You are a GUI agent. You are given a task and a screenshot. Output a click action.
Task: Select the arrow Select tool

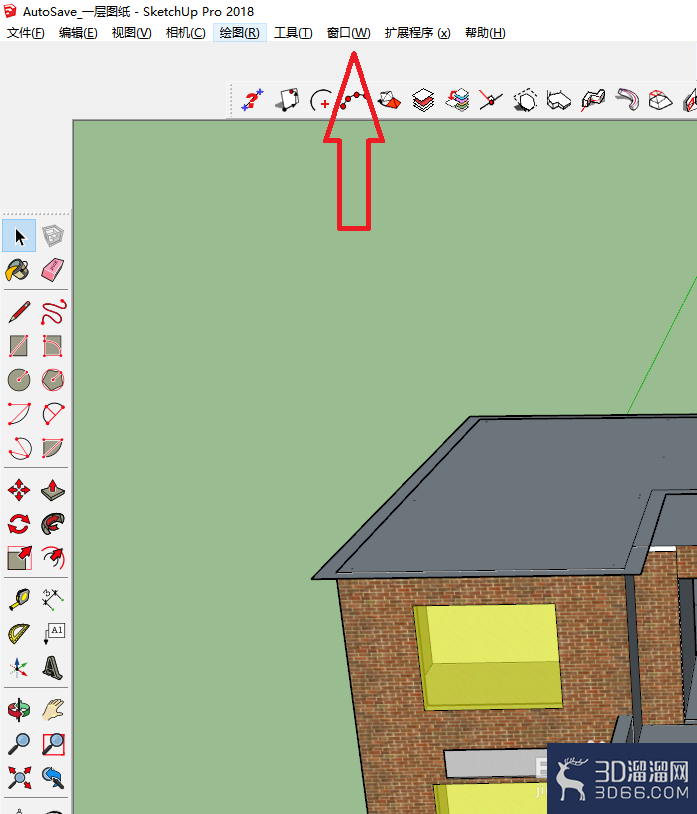[19, 236]
